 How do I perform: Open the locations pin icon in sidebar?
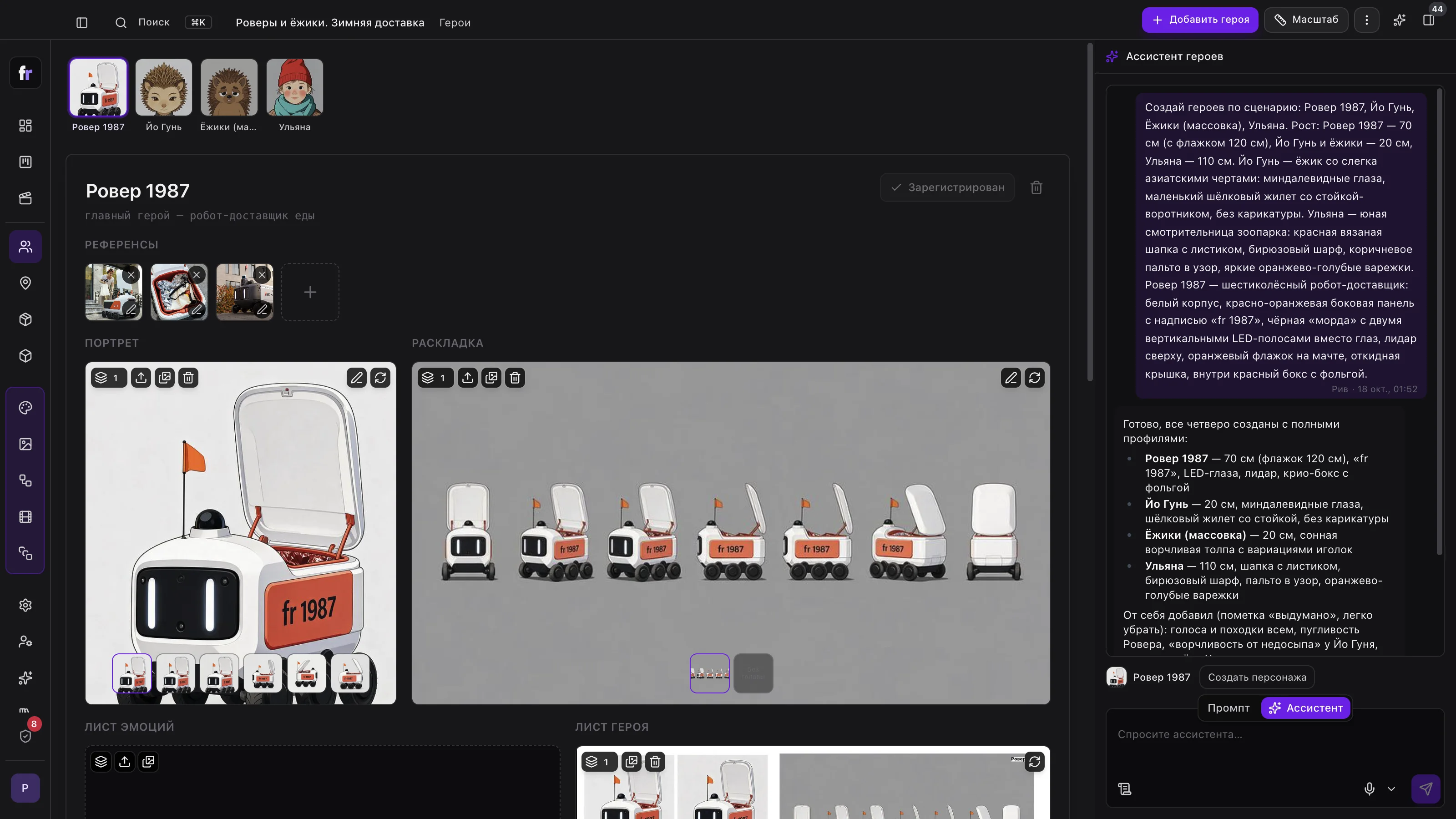click(25, 283)
